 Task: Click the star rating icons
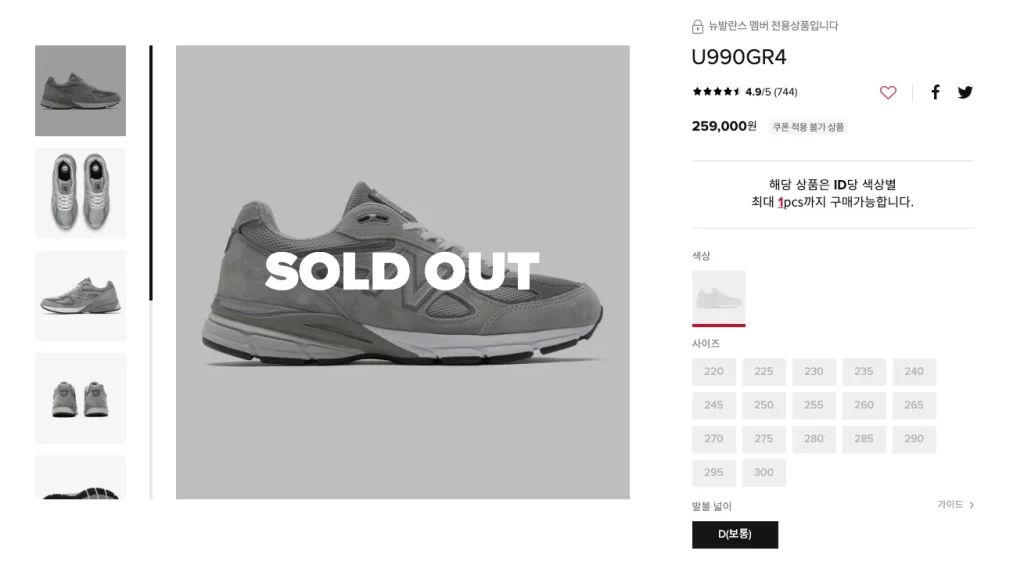[716, 92]
